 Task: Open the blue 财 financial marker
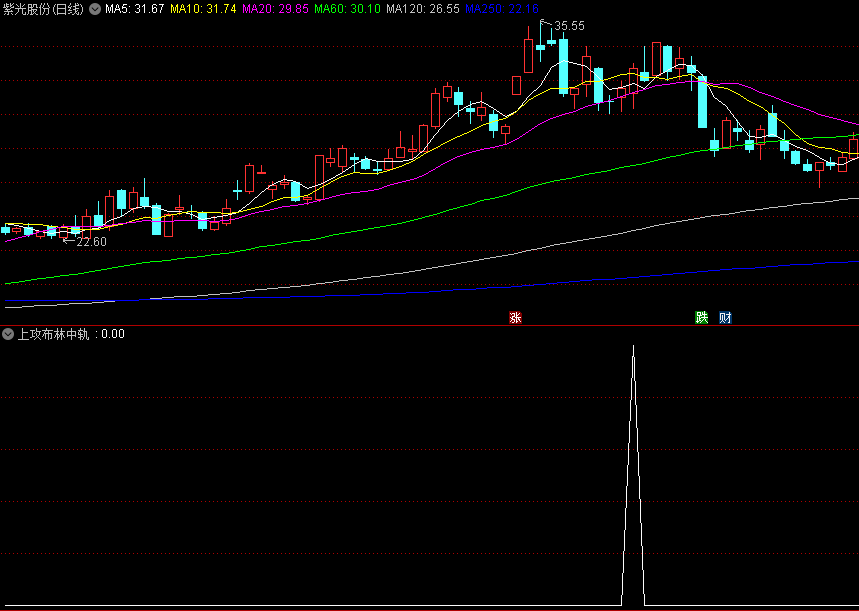tap(725, 317)
